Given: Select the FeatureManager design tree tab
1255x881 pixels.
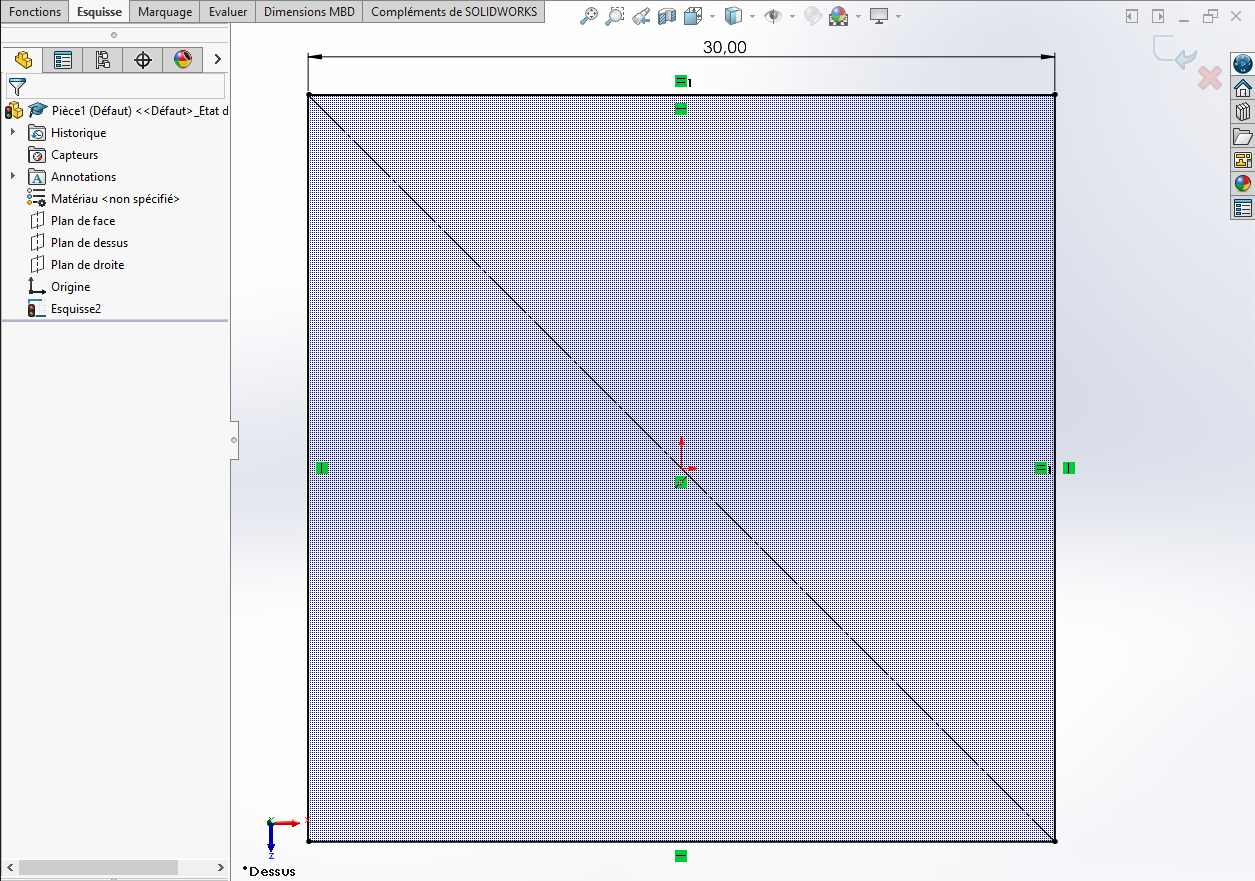Looking at the screenshot, I should click(23, 60).
